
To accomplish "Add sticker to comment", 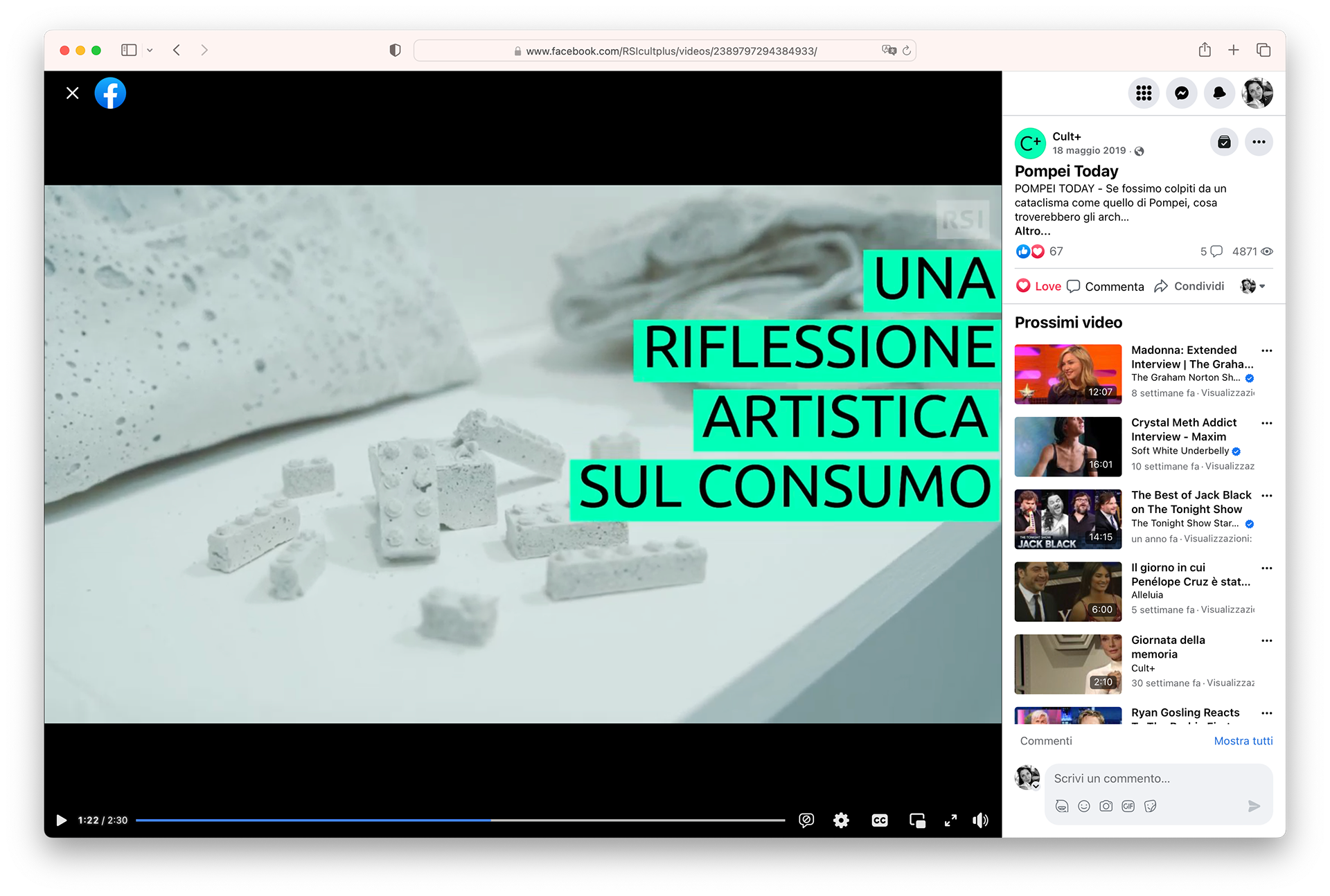I will point(1151,806).
